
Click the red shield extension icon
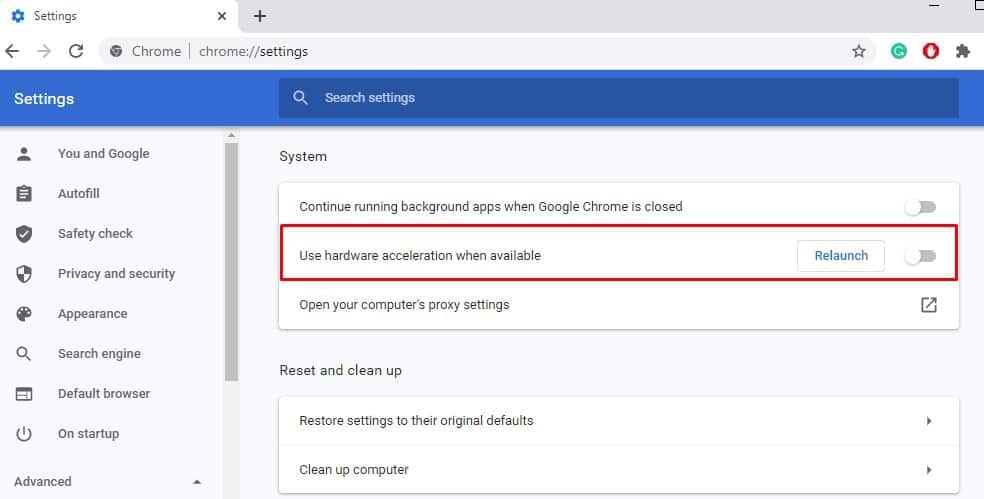931,51
